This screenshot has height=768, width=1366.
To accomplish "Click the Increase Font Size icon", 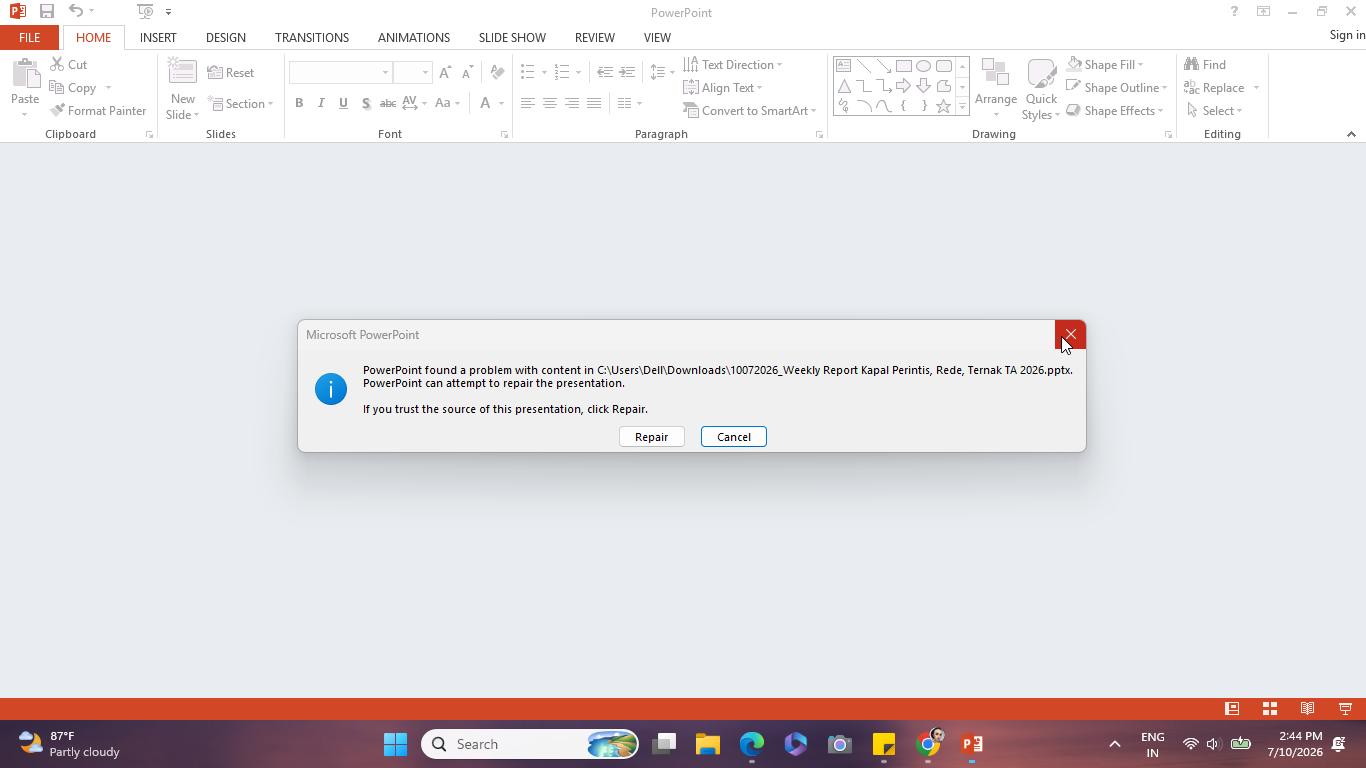I will [x=445, y=73].
